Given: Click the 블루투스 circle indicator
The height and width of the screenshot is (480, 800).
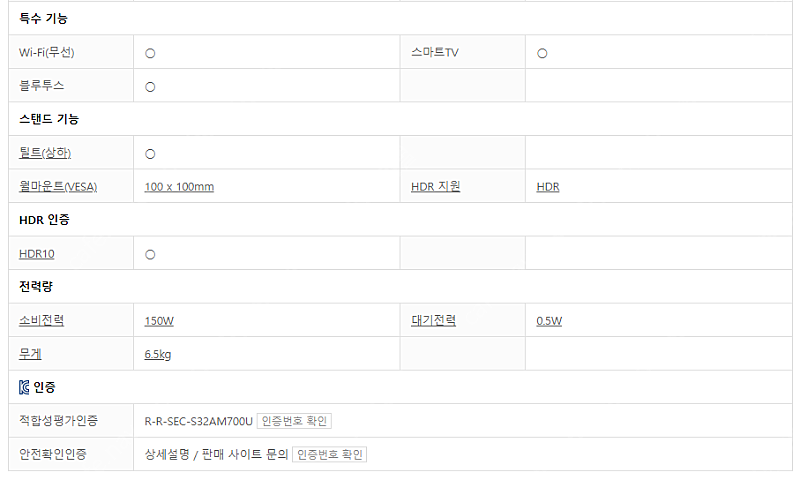Looking at the screenshot, I should (x=150, y=87).
